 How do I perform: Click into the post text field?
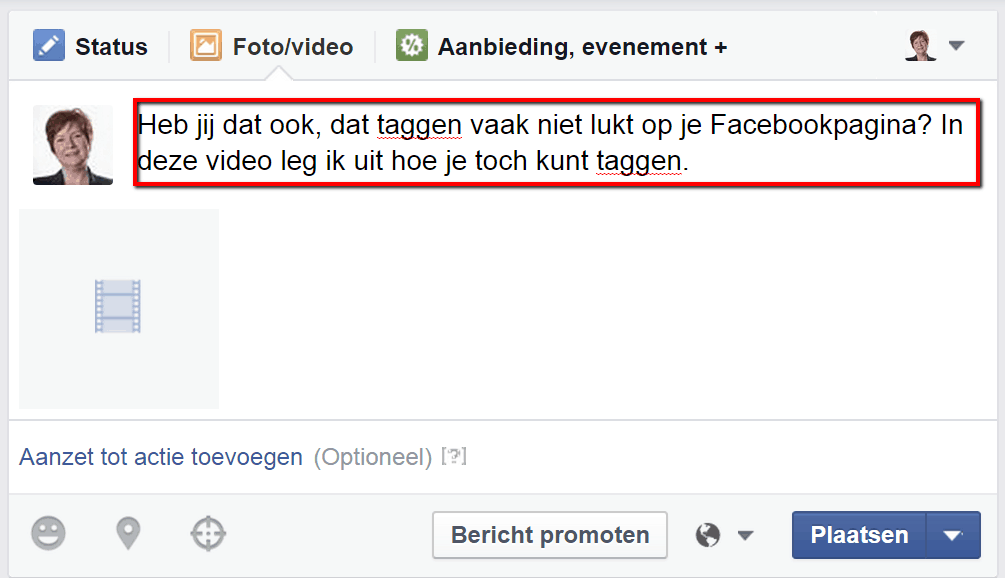[557, 142]
